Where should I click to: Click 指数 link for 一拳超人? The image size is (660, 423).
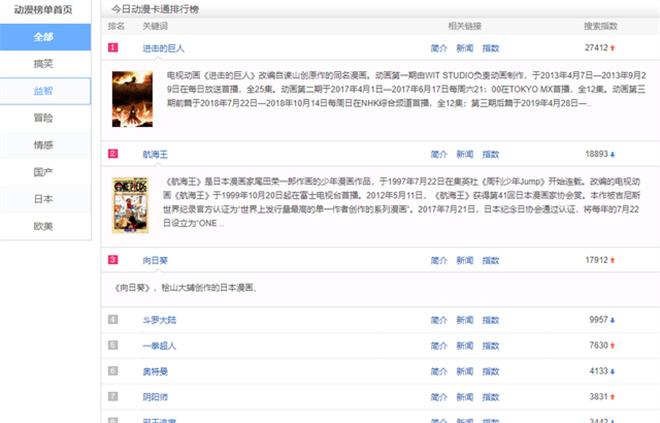coord(490,346)
